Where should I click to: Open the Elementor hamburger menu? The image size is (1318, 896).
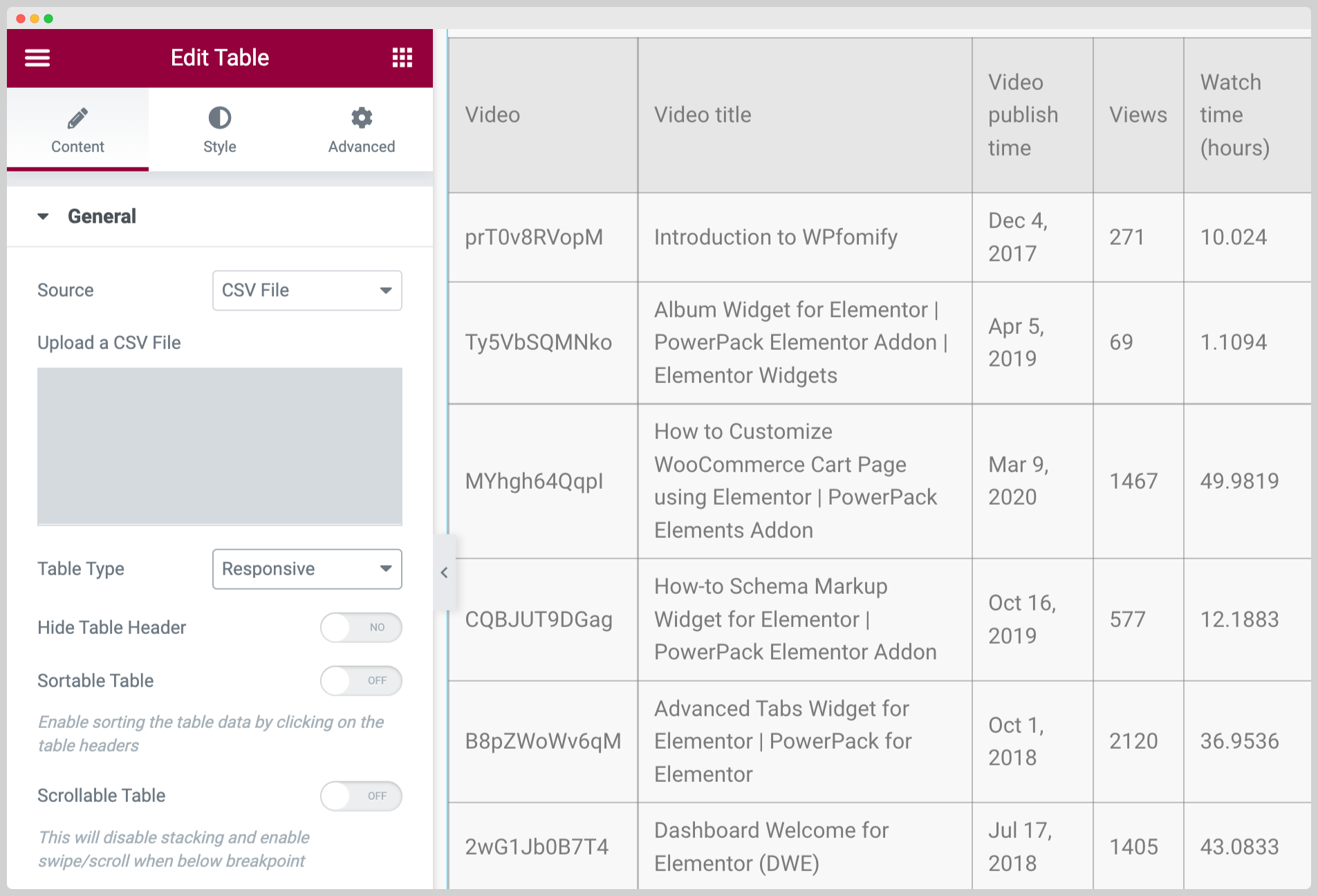[37, 58]
